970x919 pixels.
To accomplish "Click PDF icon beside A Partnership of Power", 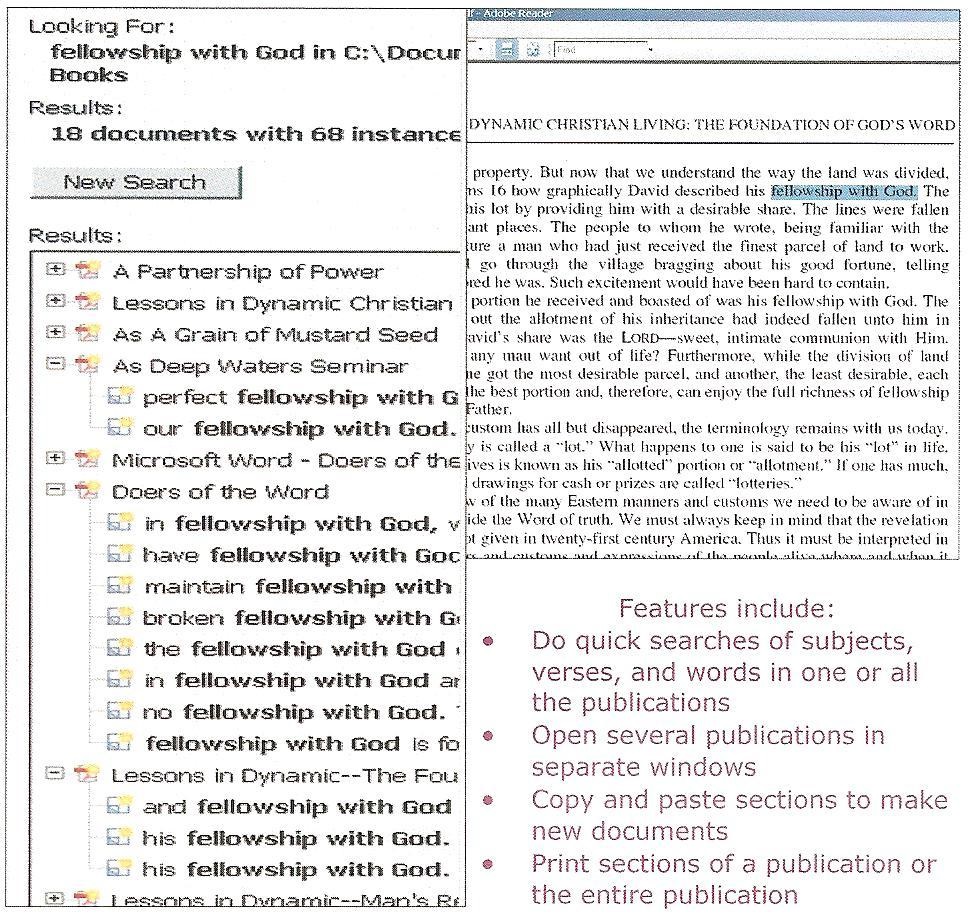I will coord(87,270).
